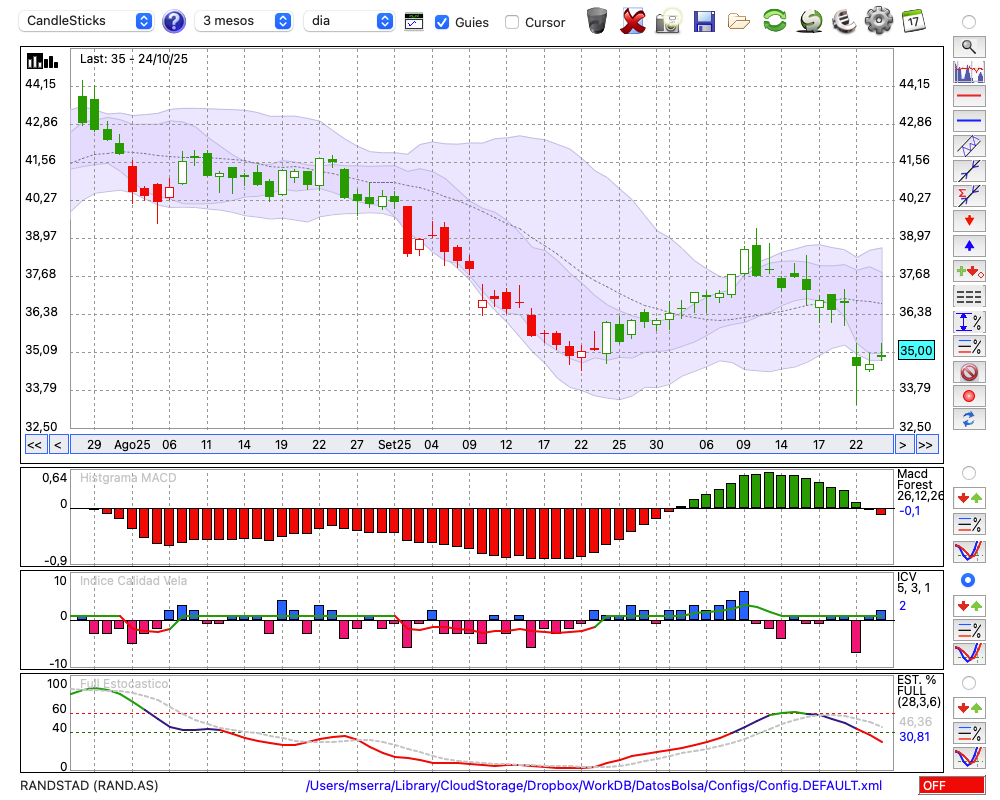
Task: Uncheck the Guies checkbox
Action: pyautogui.click(x=442, y=22)
